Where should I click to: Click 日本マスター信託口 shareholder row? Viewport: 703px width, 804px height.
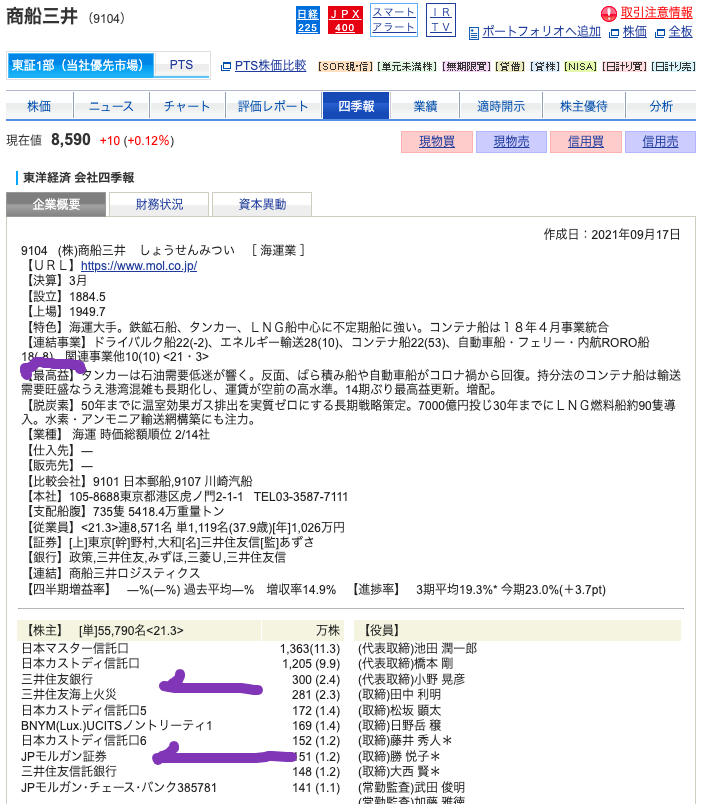(180, 649)
